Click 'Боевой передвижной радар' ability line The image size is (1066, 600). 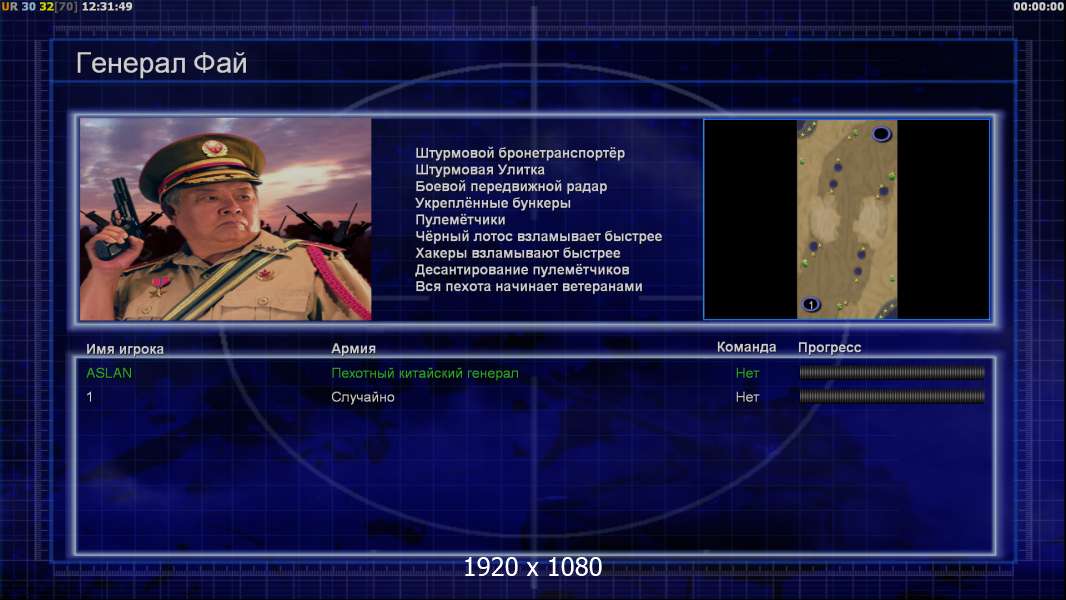(511, 186)
